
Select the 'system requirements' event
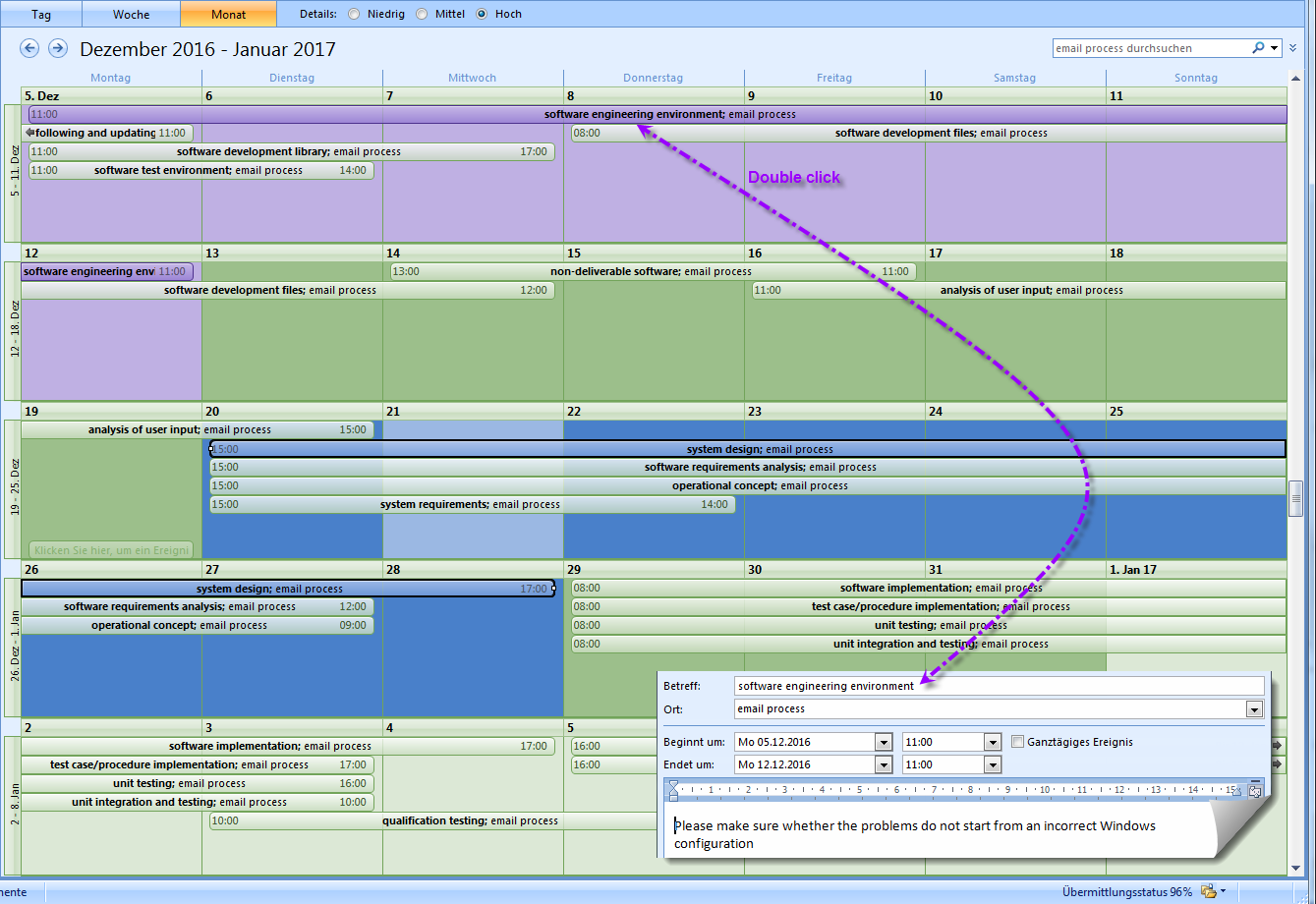click(473, 504)
